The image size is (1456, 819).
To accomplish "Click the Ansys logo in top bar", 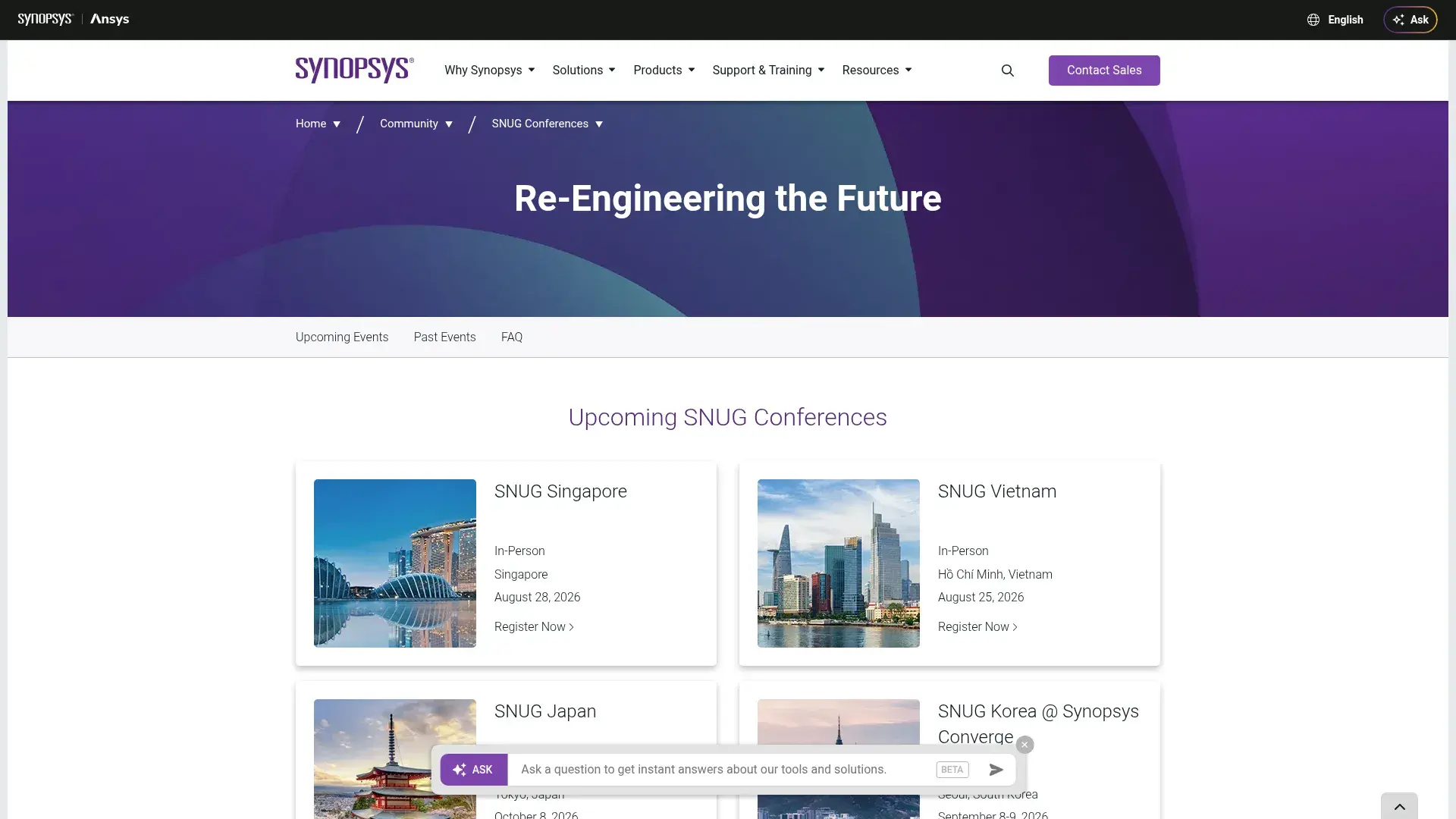I will (x=109, y=19).
